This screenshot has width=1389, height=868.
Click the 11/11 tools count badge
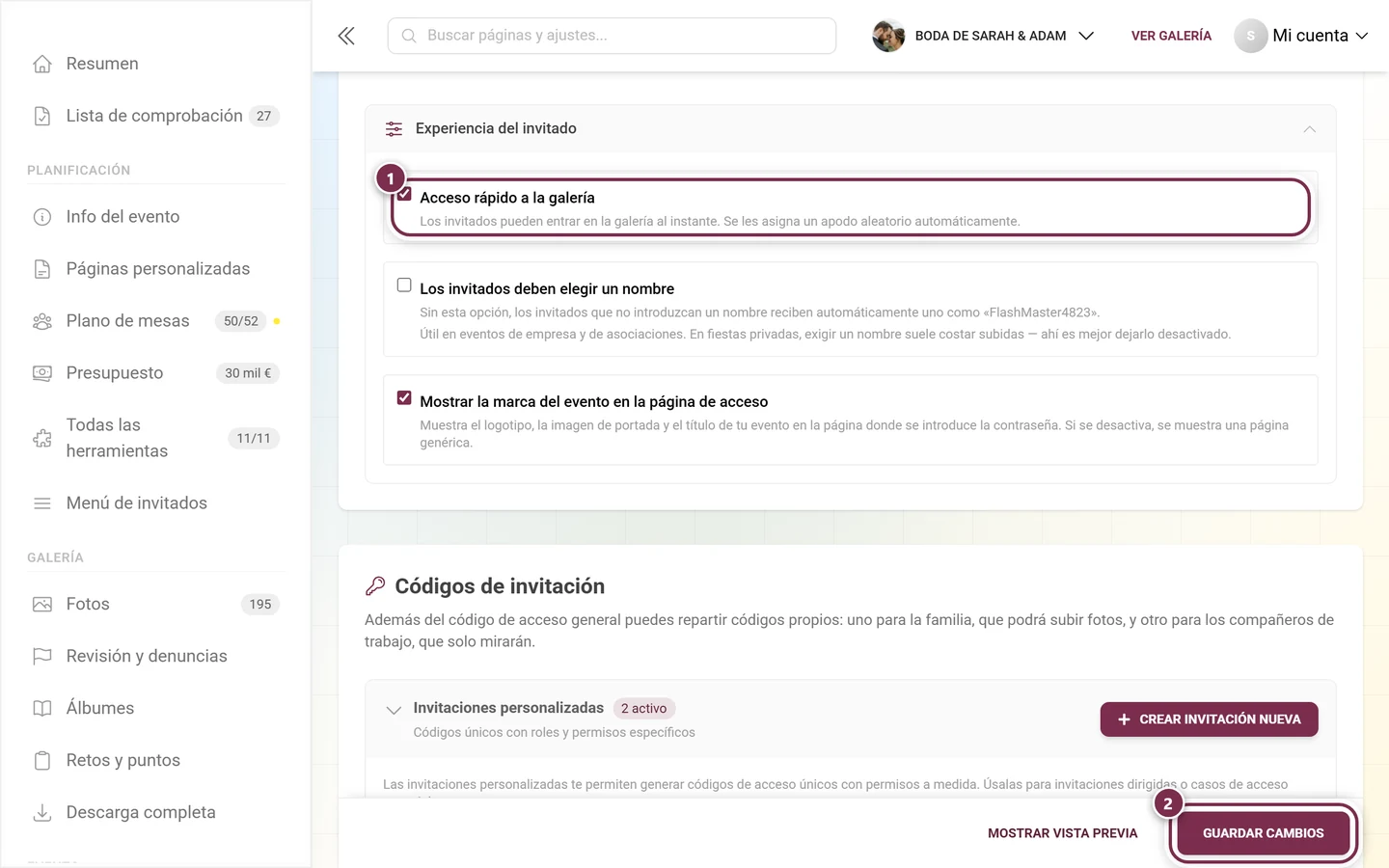pos(254,439)
